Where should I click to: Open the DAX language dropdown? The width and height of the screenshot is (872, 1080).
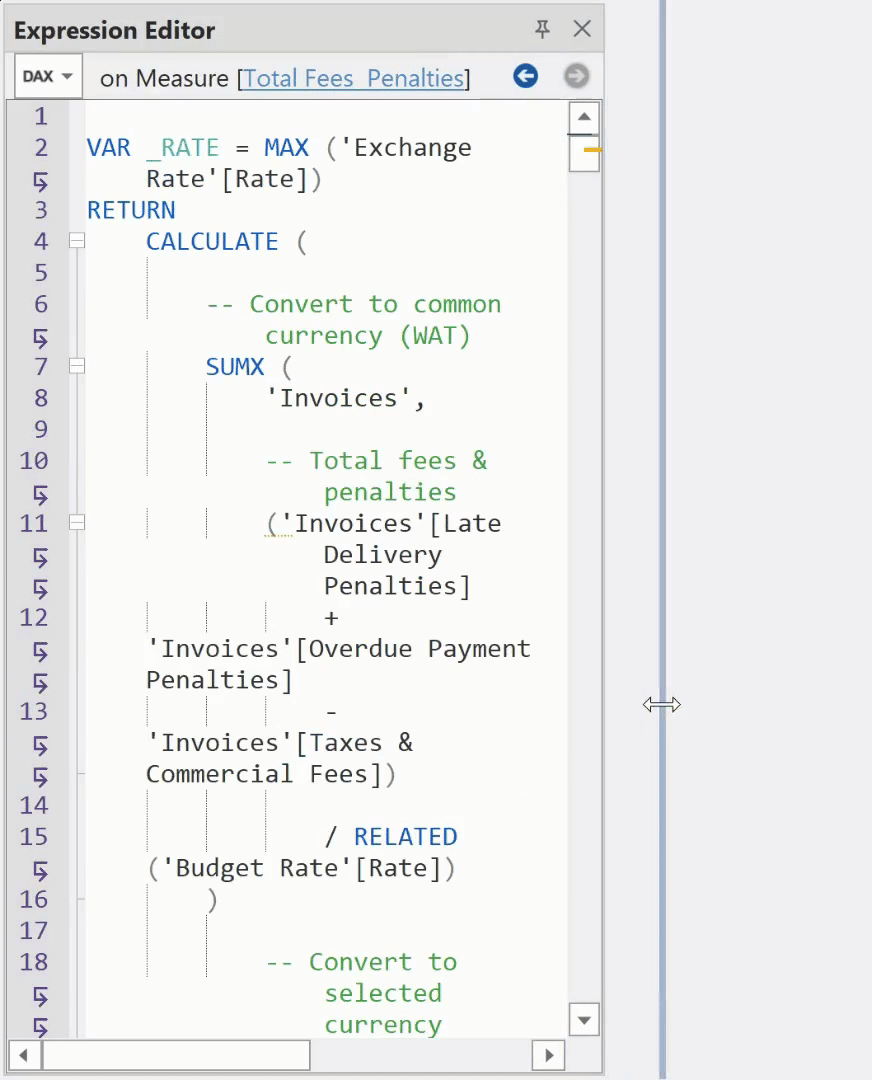point(48,76)
